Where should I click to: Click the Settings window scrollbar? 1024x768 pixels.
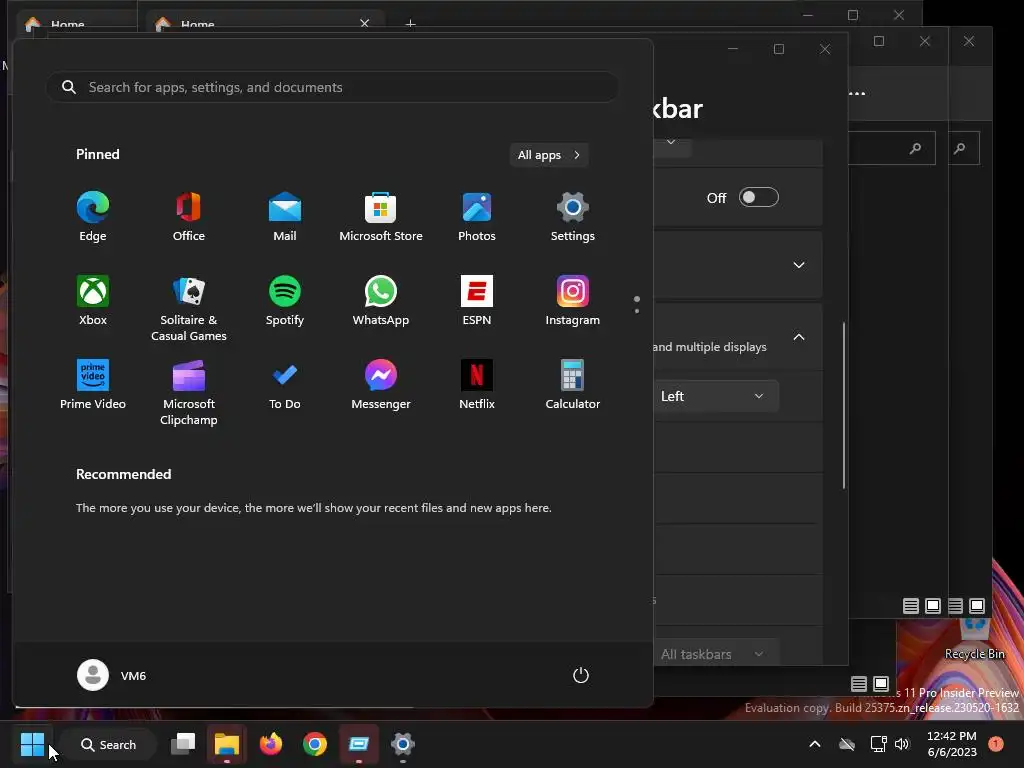point(844,405)
